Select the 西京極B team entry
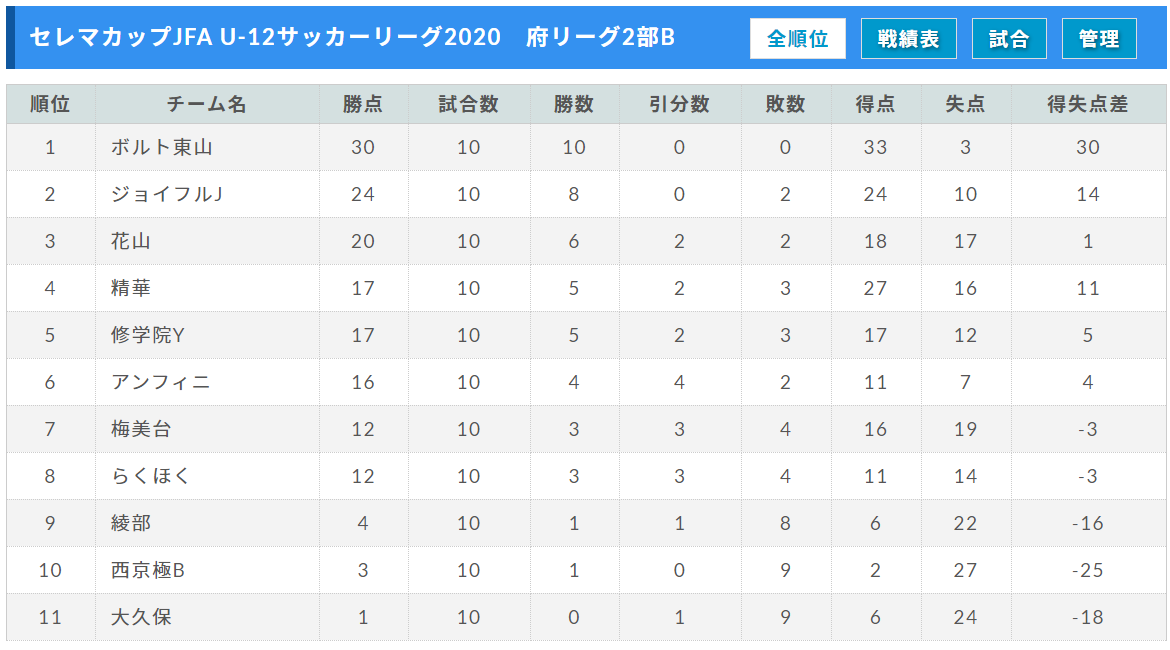The height and width of the screenshot is (650, 1170). click(148, 571)
